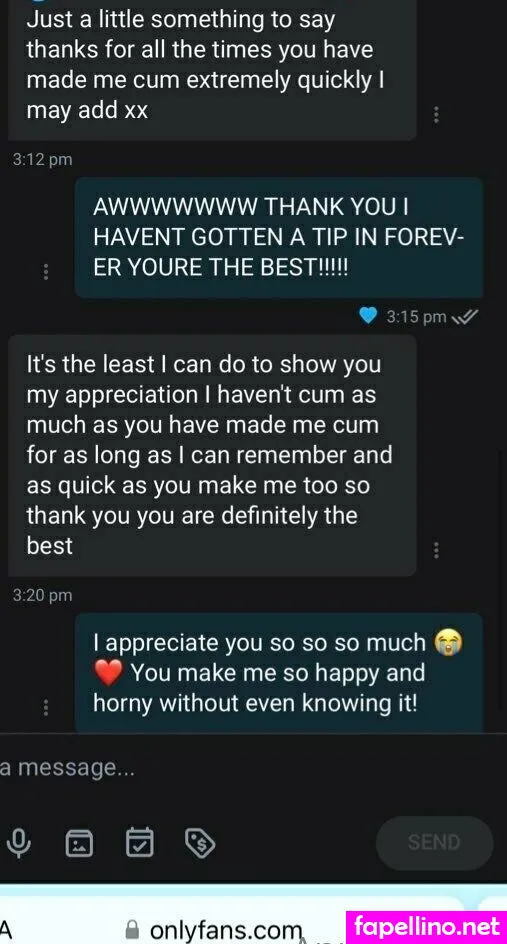Select the 'I appreciate you so so so much' bubble
Viewport: 507px width, 944px height.
coord(279,673)
